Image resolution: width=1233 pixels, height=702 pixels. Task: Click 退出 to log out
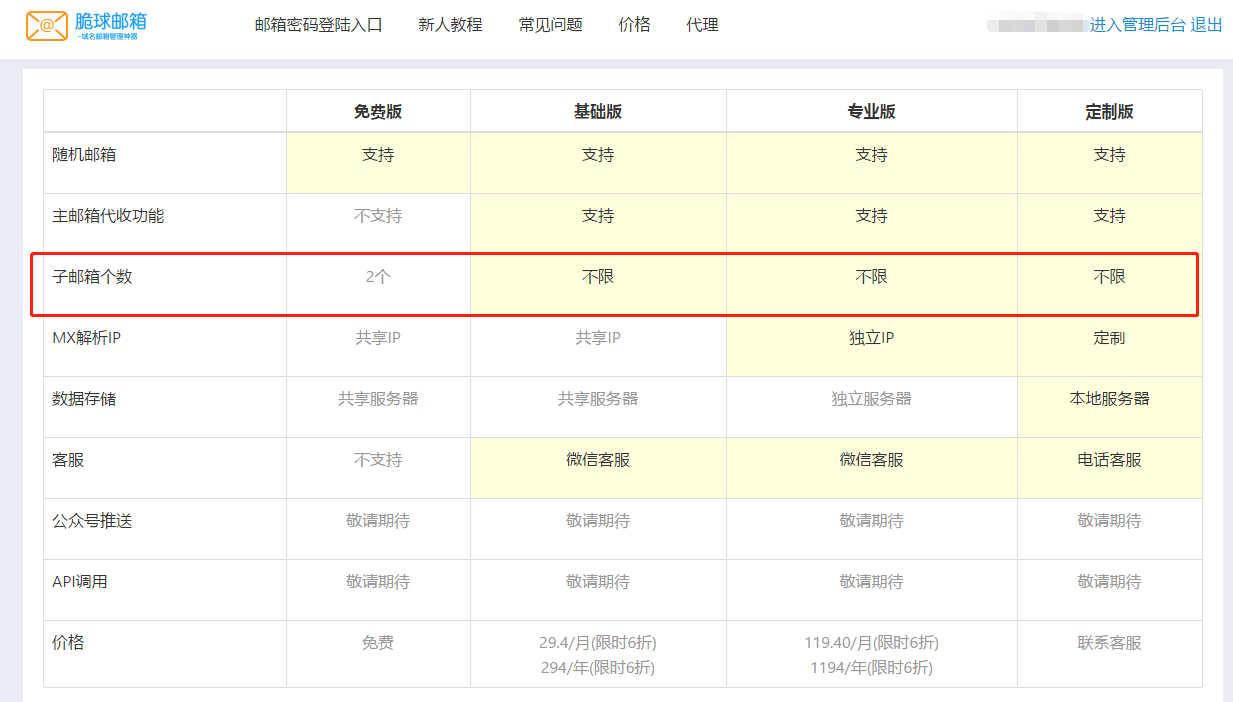click(x=1206, y=25)
